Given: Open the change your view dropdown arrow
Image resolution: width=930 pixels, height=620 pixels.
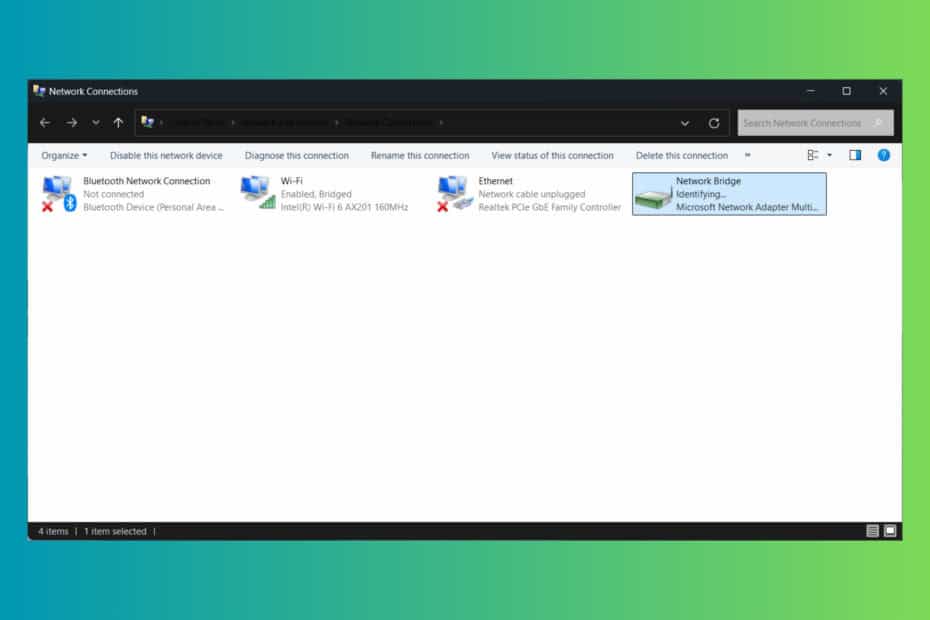Looking at the screenshot, I should [829, 155].
